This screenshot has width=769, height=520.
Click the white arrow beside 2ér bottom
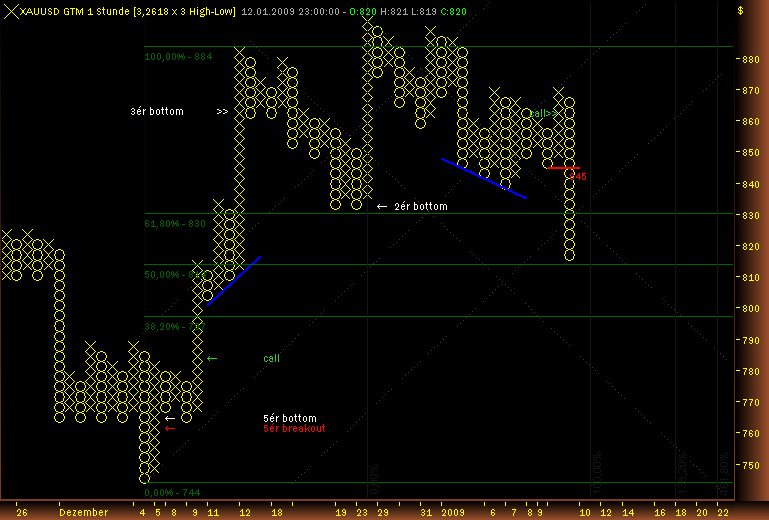tap(382, 207)
